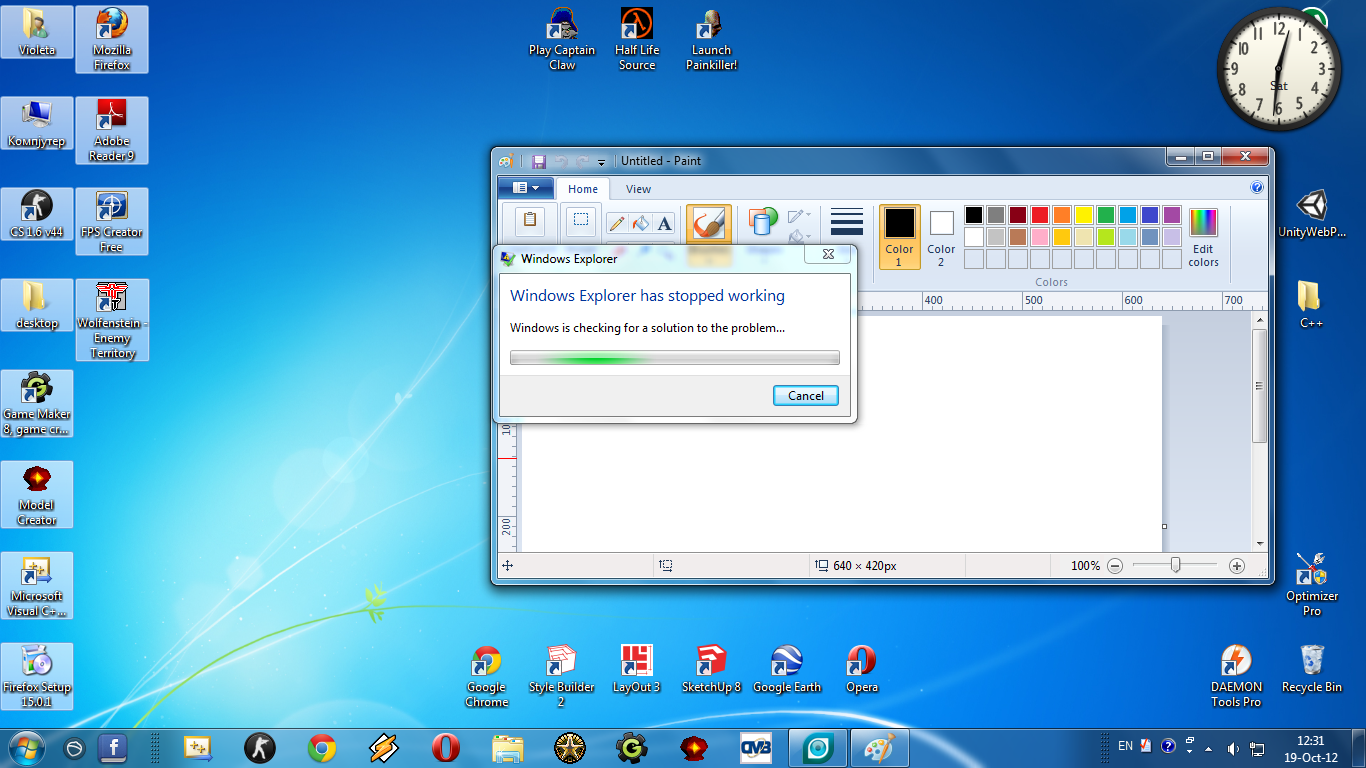Select the Home ribbon tab

[583, 189]
